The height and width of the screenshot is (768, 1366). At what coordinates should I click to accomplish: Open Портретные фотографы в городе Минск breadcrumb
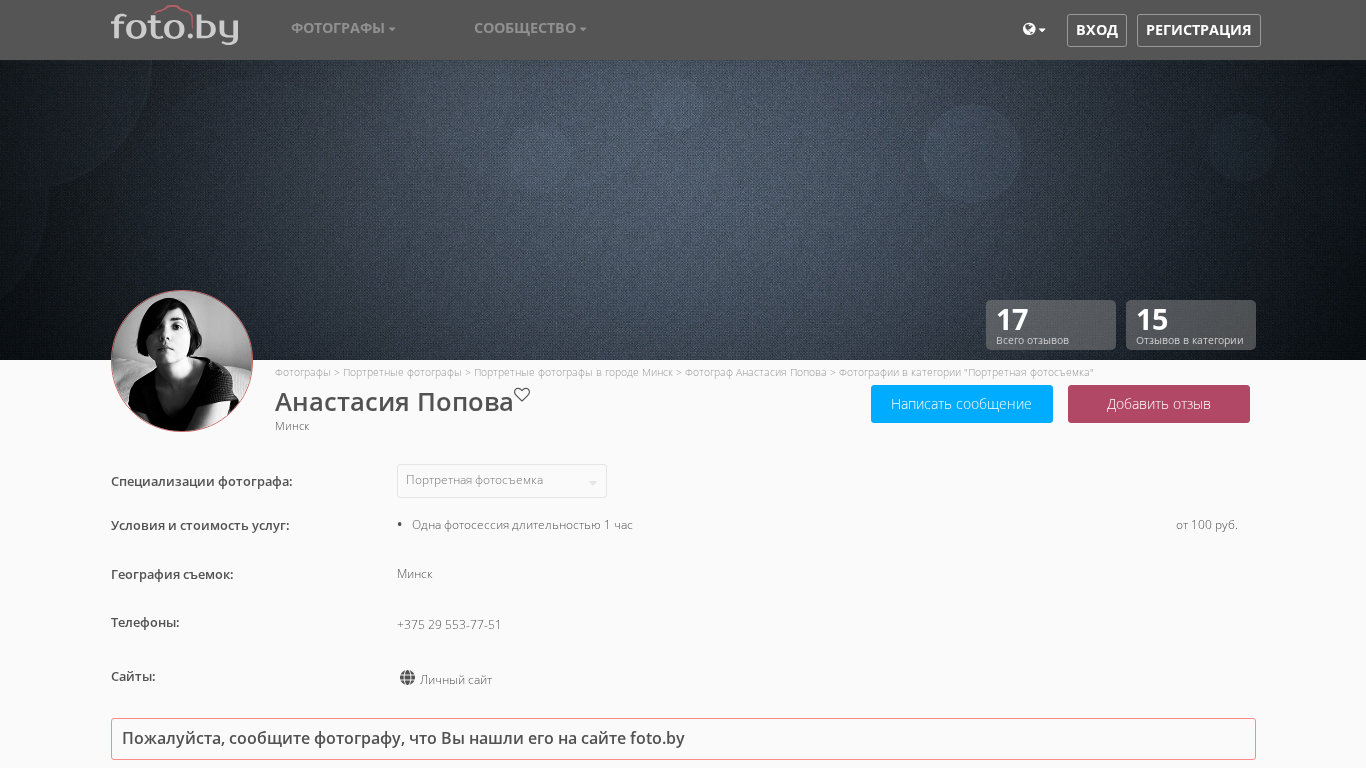point(573,372)
